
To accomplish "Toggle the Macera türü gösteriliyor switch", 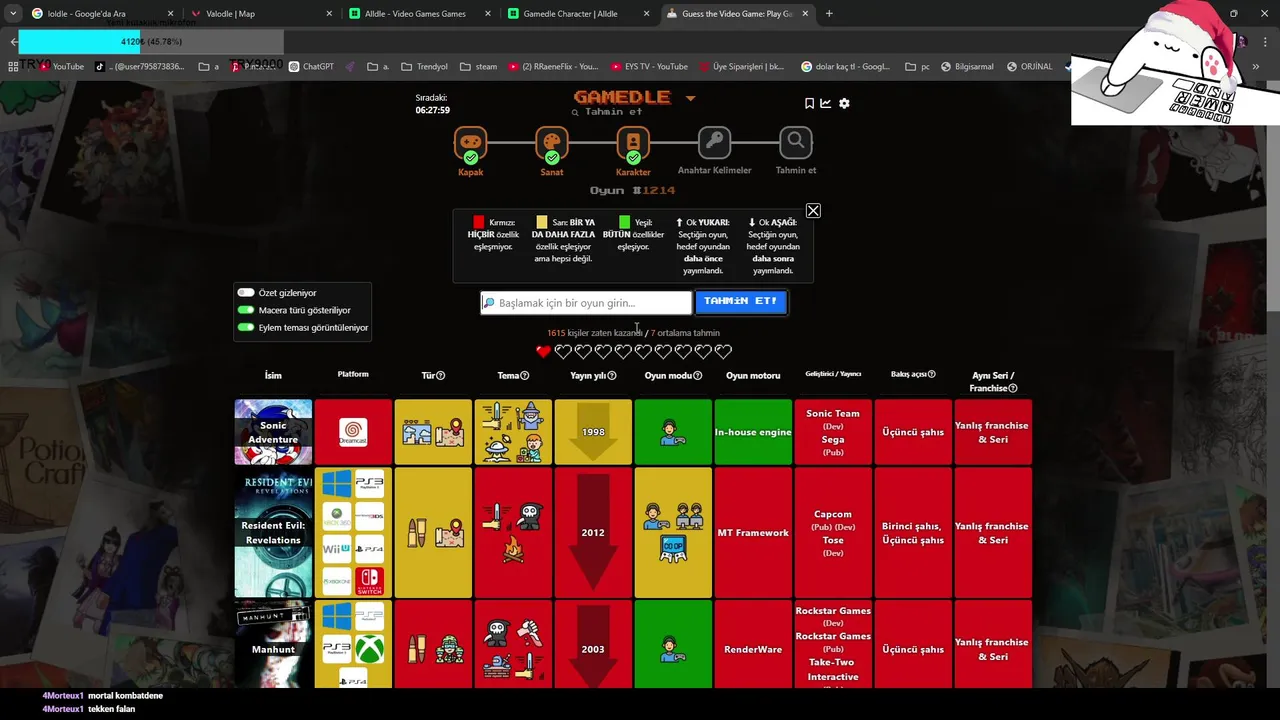I will 246,310.
